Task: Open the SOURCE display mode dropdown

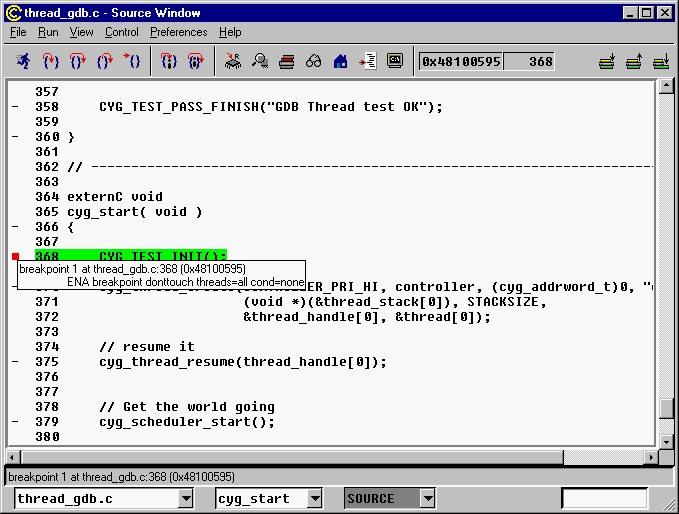Action: (x=428, y=498)
